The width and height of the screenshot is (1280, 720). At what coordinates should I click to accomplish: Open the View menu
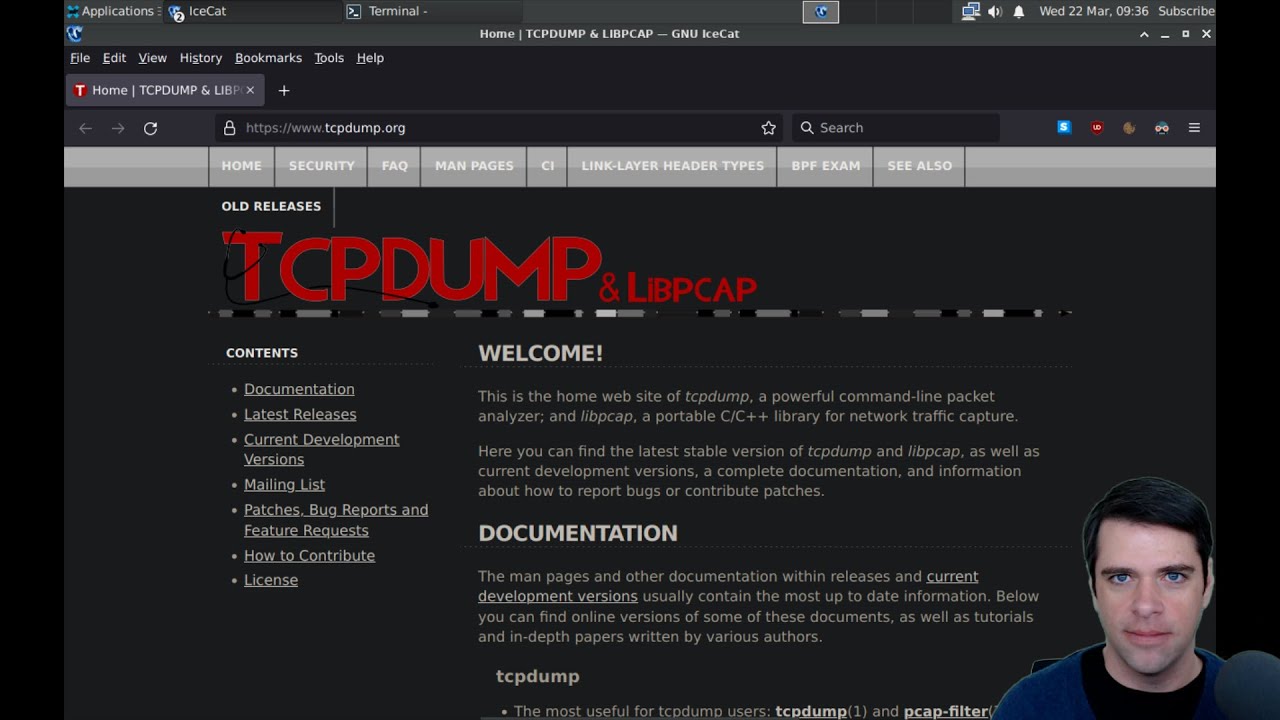(x=152, y=58)
